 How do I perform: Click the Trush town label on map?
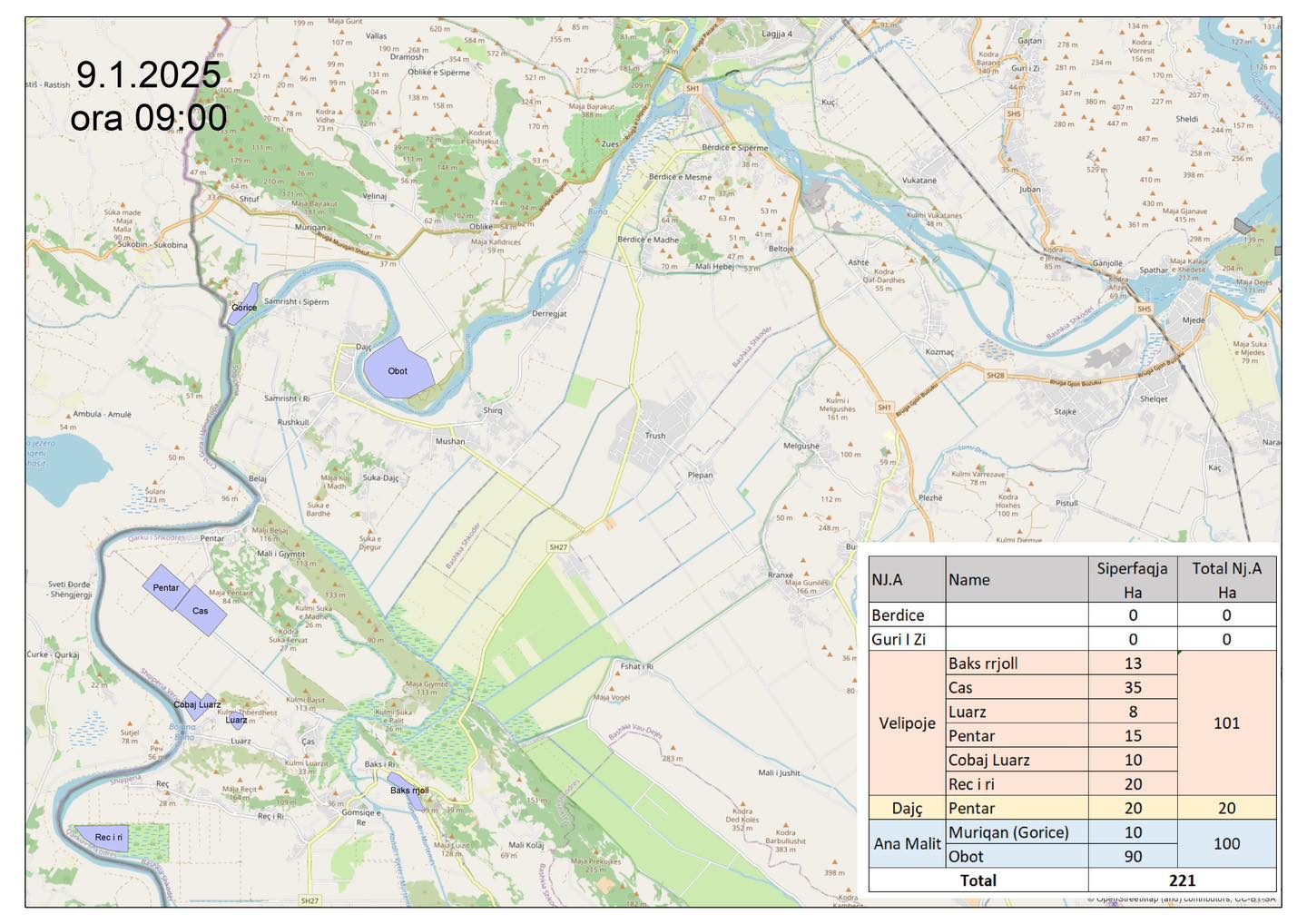654,436
